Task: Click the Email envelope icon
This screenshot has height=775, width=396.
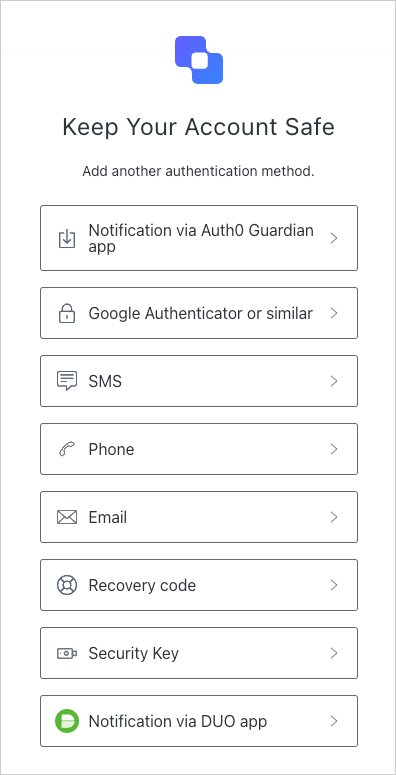Action: coord(67,517)
